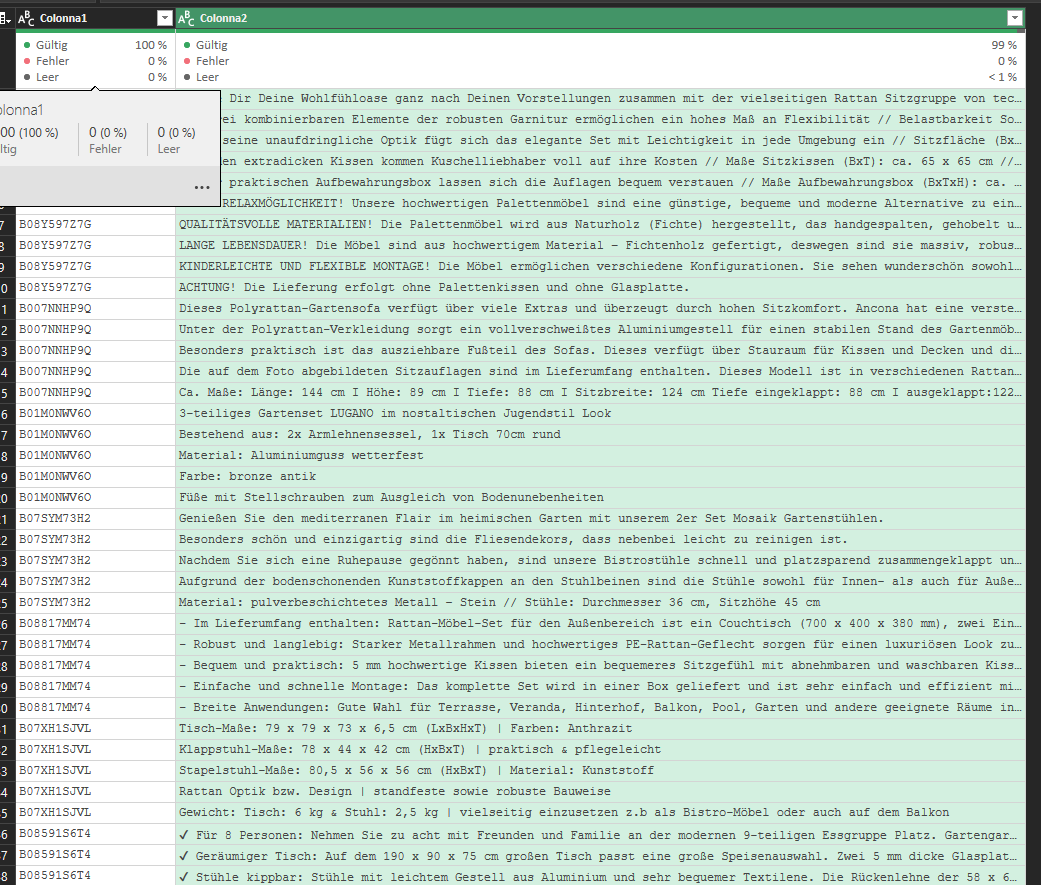Select 'Genießen Sie den mediterranen Flair' cell

pyautogui.click(x=600, y=519)
